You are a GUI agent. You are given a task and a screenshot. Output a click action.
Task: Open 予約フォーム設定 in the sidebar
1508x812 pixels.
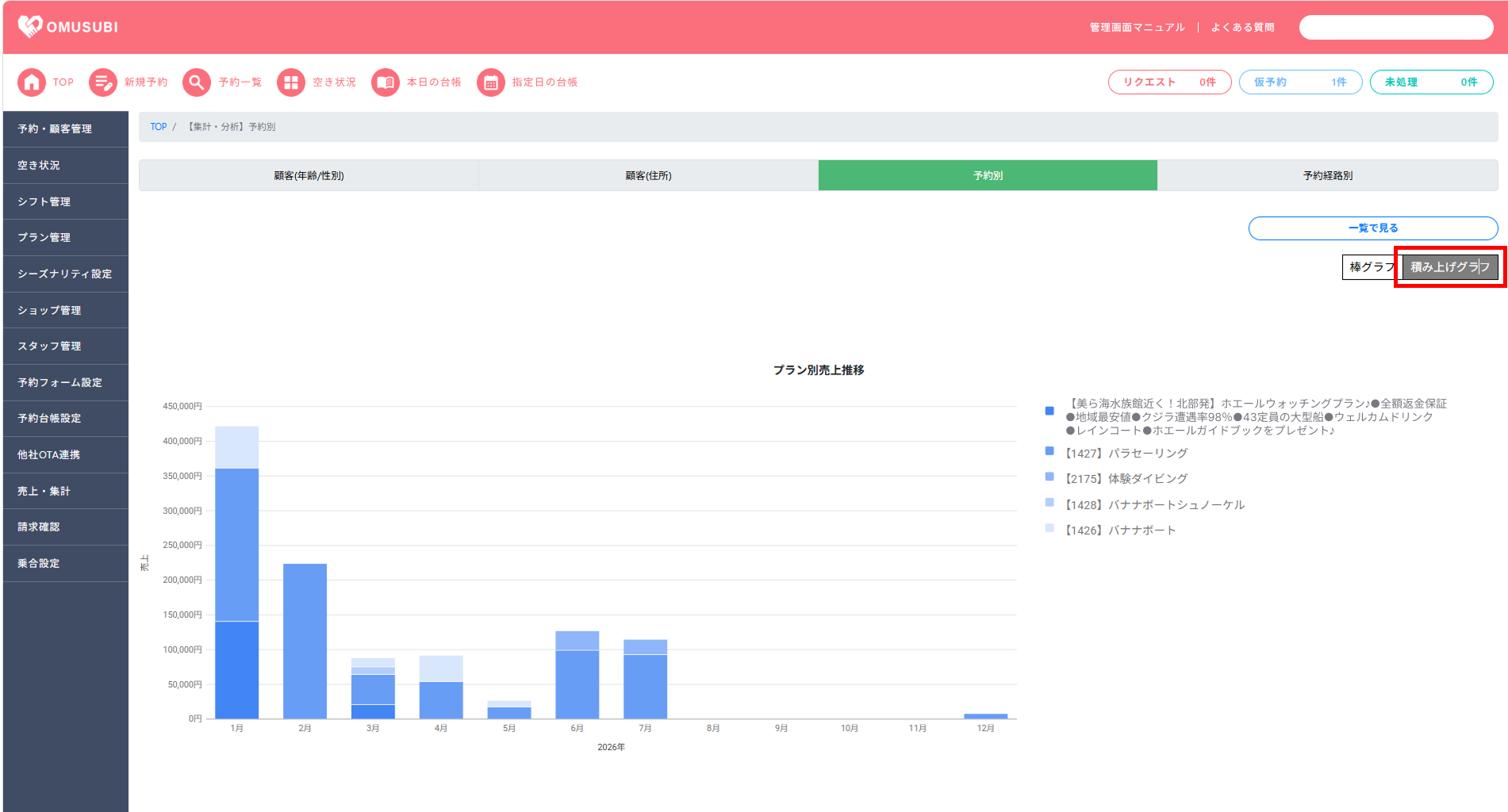[66, 382]
